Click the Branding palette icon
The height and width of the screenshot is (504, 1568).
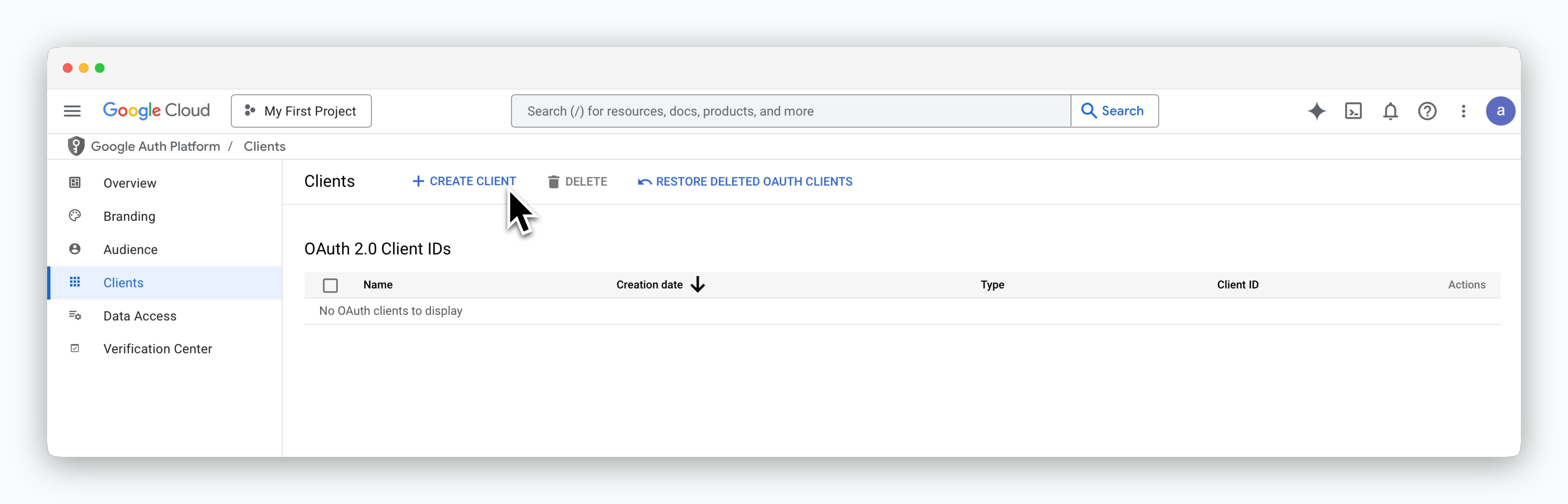75,215
